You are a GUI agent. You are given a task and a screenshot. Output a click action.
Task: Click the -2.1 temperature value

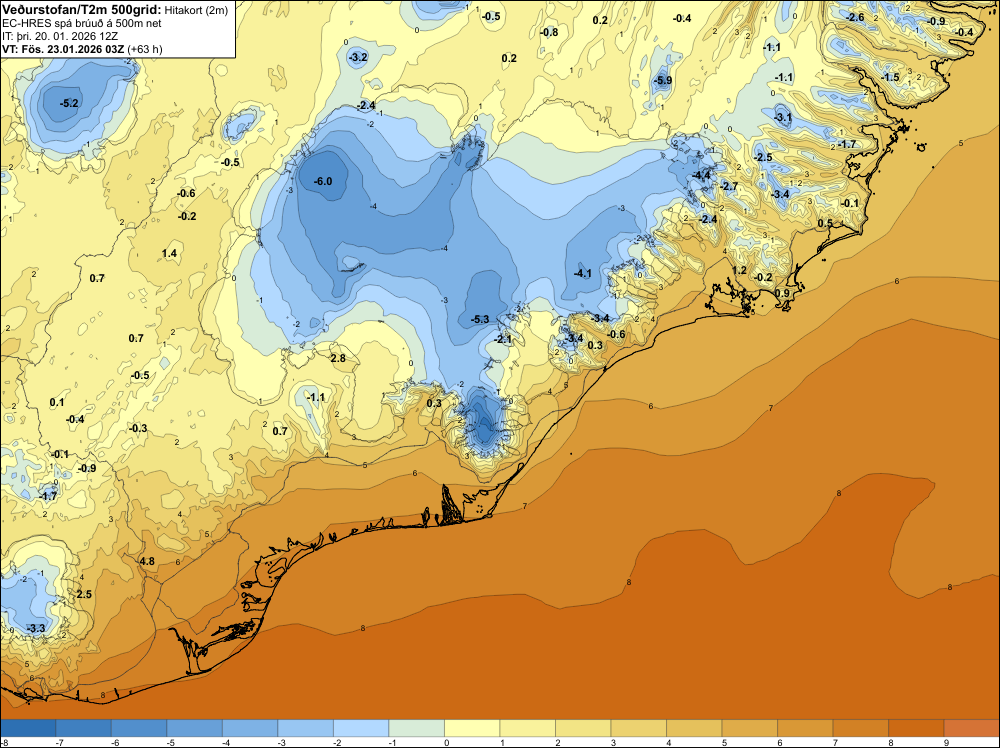click(504, 340)
